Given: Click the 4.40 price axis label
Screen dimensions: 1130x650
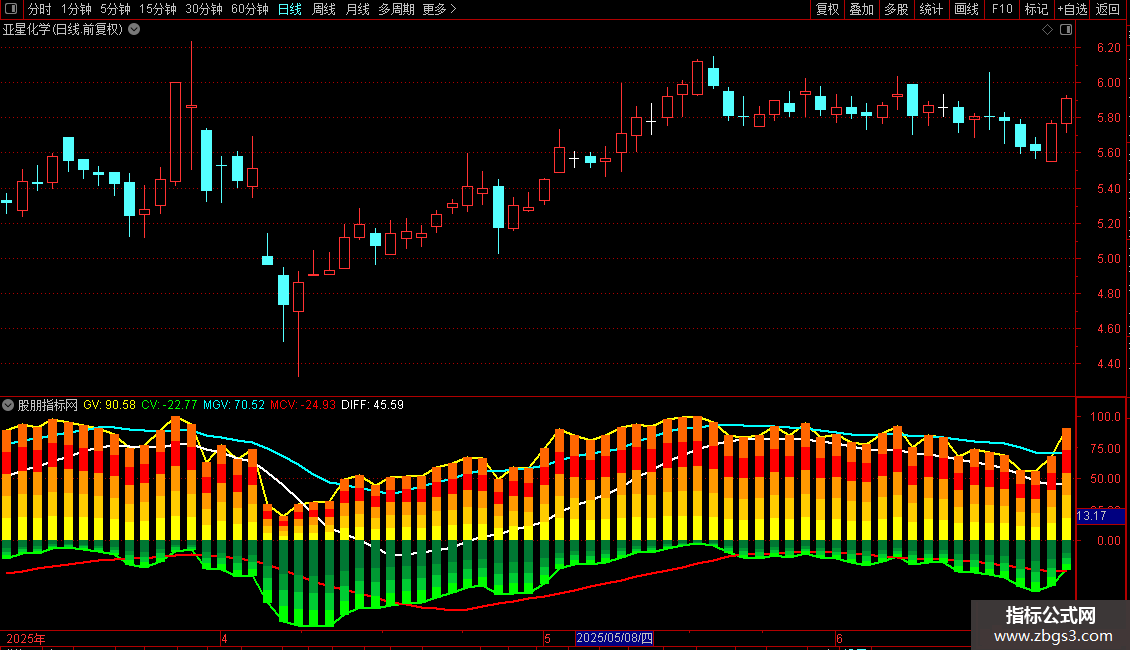Looking at the screenshot, I should (x=1108, y=364).
